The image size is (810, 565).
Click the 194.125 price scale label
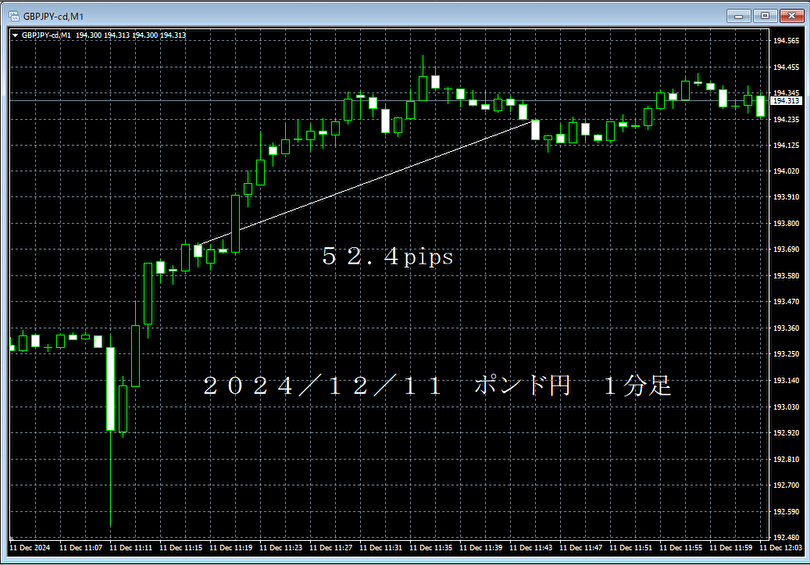coord(786,145)
